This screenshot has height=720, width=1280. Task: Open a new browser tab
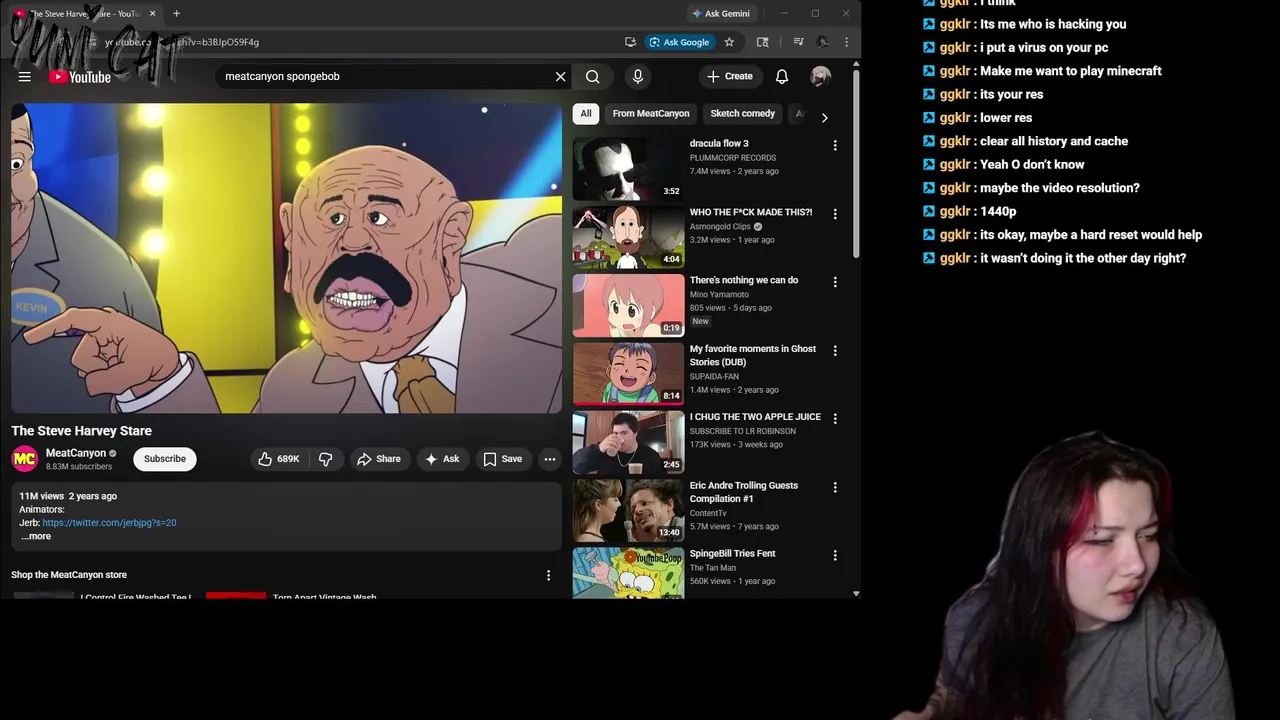tap(176, 13)
